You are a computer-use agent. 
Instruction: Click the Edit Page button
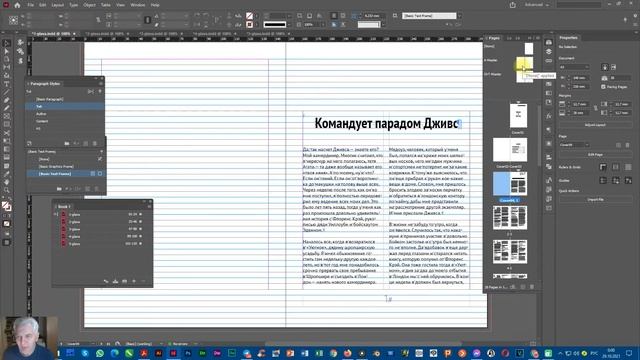(595, 155)
